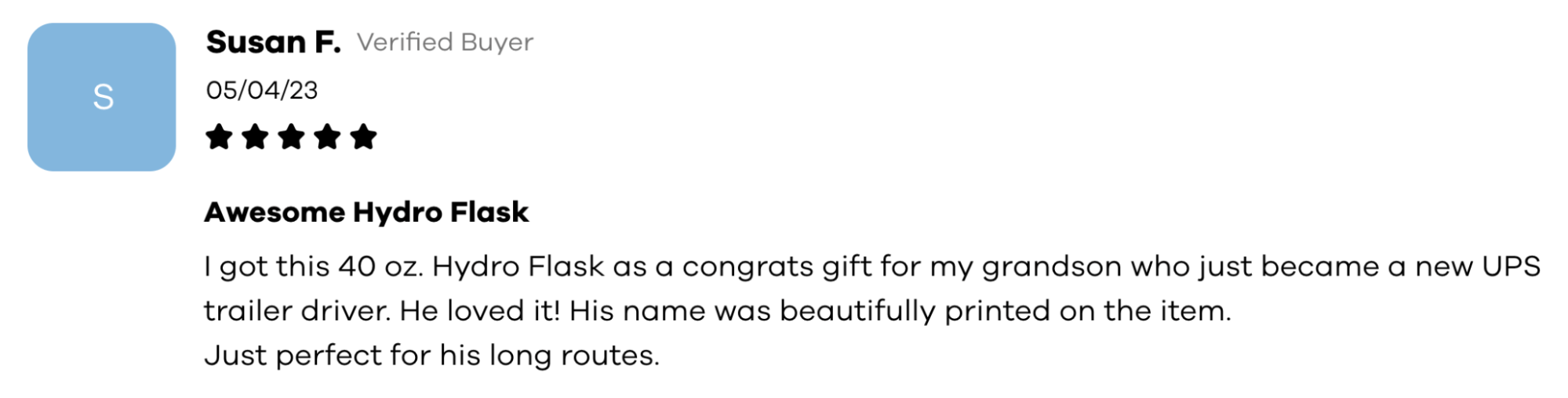The width and height of the screenshot is (1568, 398).
Task: Click the blue S avatar tile
Action: [102, 97]
